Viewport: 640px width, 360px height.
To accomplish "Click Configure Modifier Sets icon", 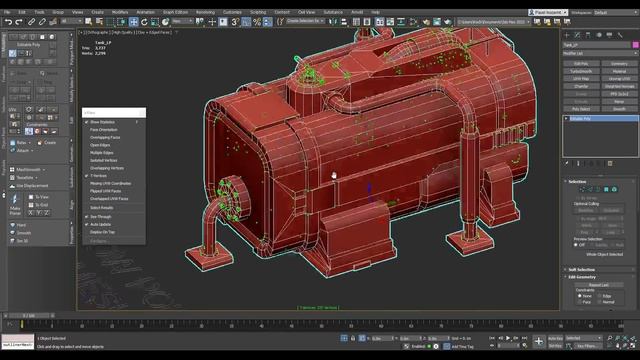I will coord(610,163).
